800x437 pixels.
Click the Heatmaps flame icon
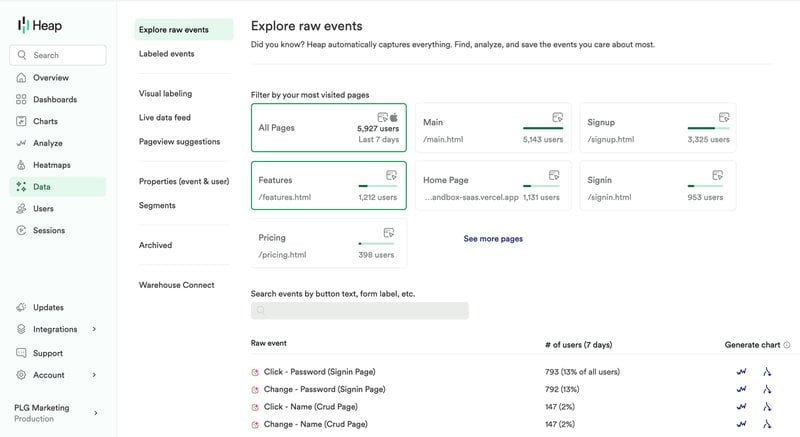coord(21,165)
